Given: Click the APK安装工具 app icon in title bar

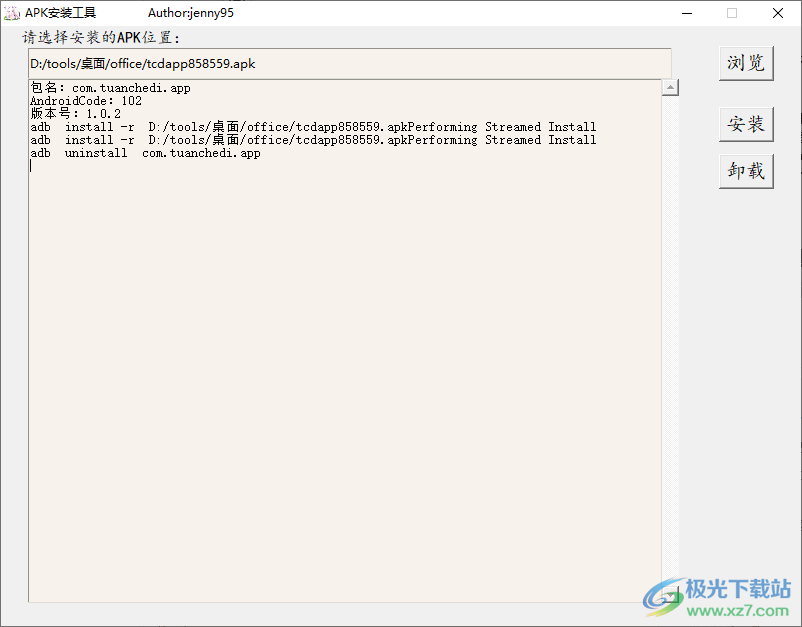Looking at the screenshot, I should [13, 13].
